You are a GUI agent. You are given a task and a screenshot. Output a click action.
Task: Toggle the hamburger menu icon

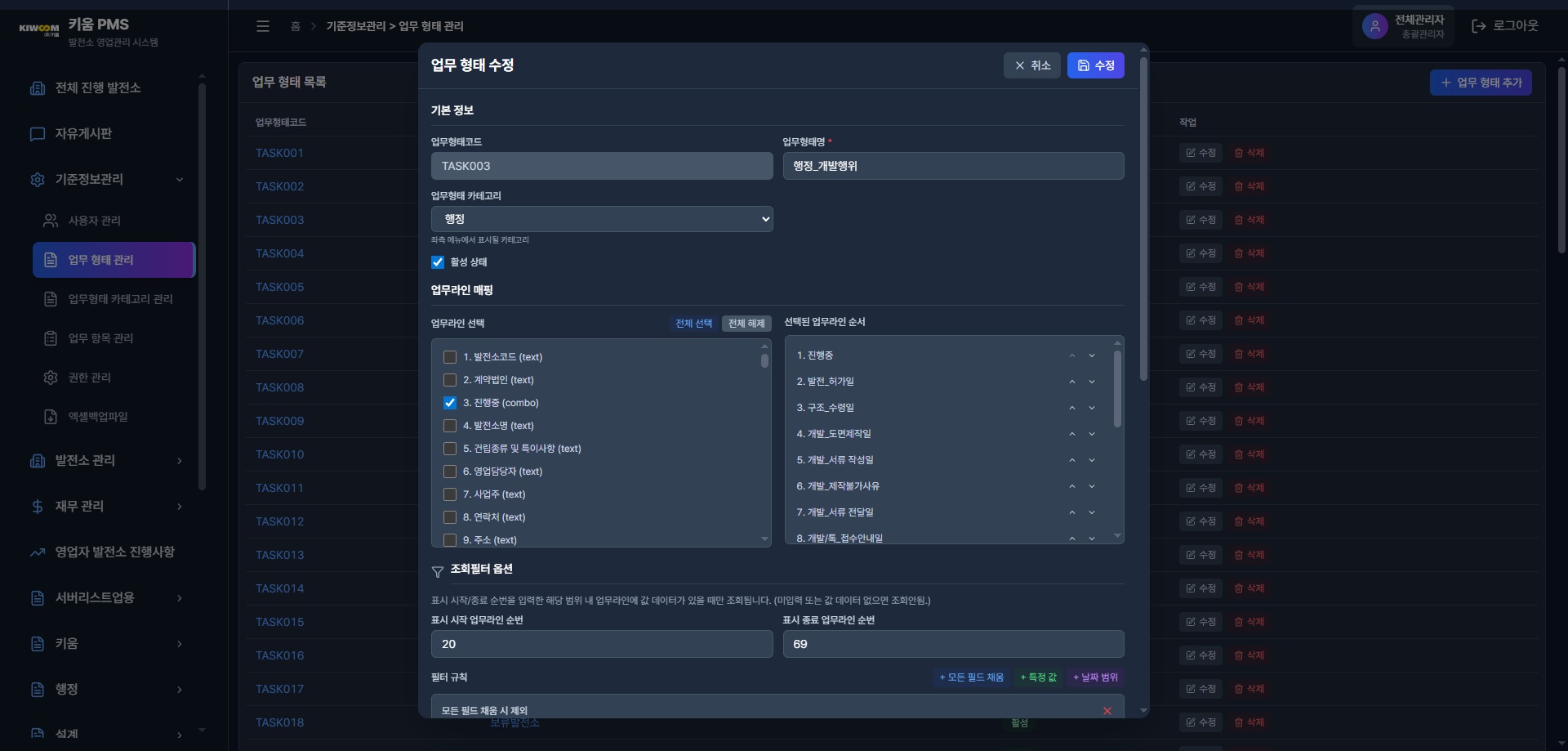click(263, 26)
